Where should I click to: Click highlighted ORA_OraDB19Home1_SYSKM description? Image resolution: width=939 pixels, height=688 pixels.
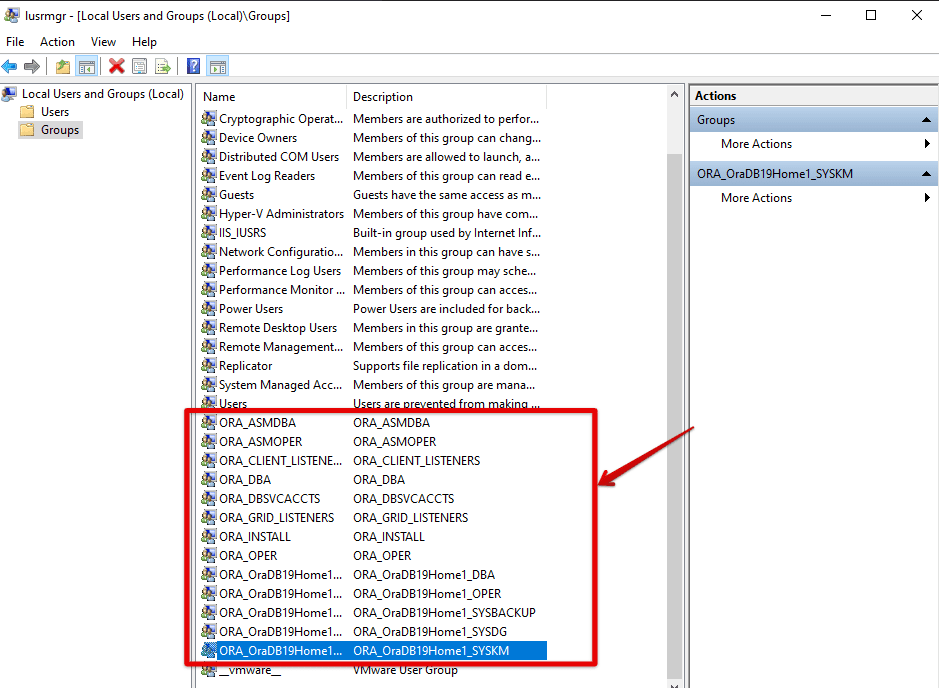[x=431, y=651]
